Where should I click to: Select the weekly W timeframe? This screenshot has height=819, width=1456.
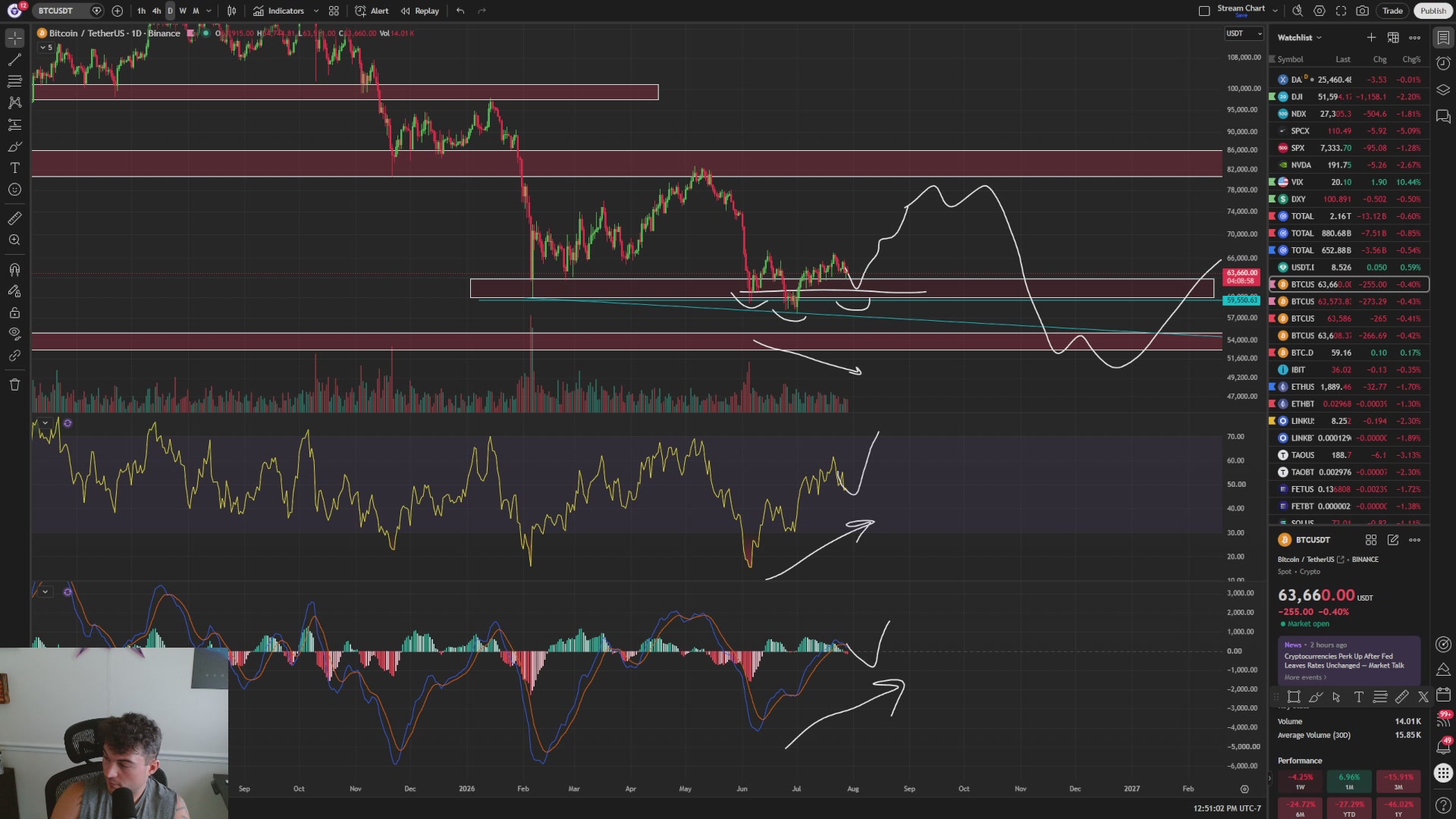(x=182, y=11)
